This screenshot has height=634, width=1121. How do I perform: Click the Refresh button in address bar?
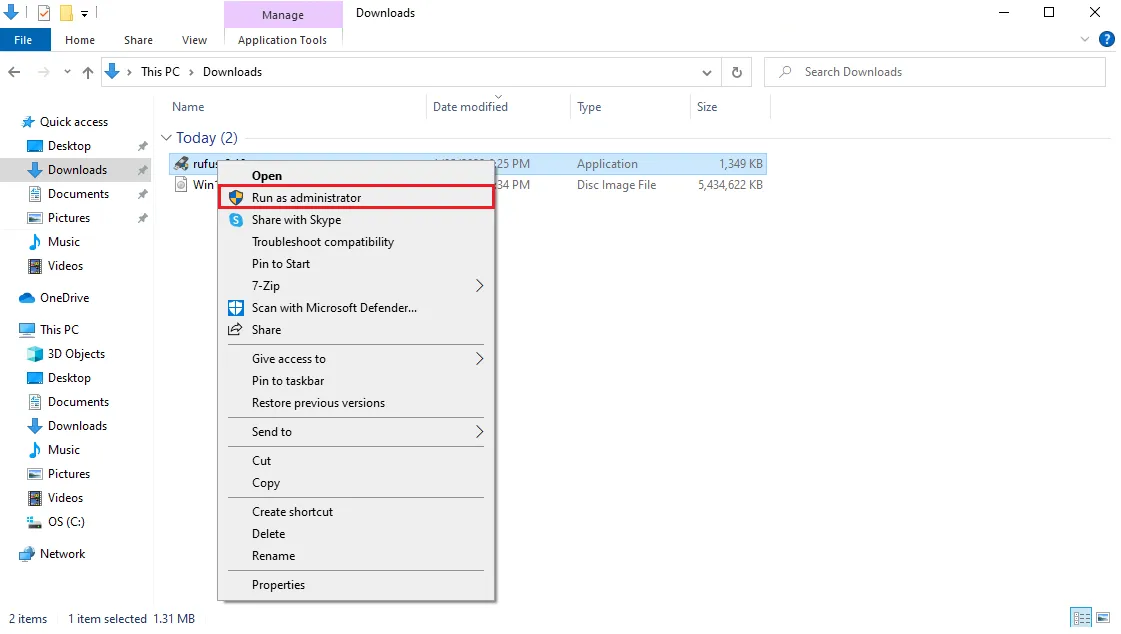(736, 72)
